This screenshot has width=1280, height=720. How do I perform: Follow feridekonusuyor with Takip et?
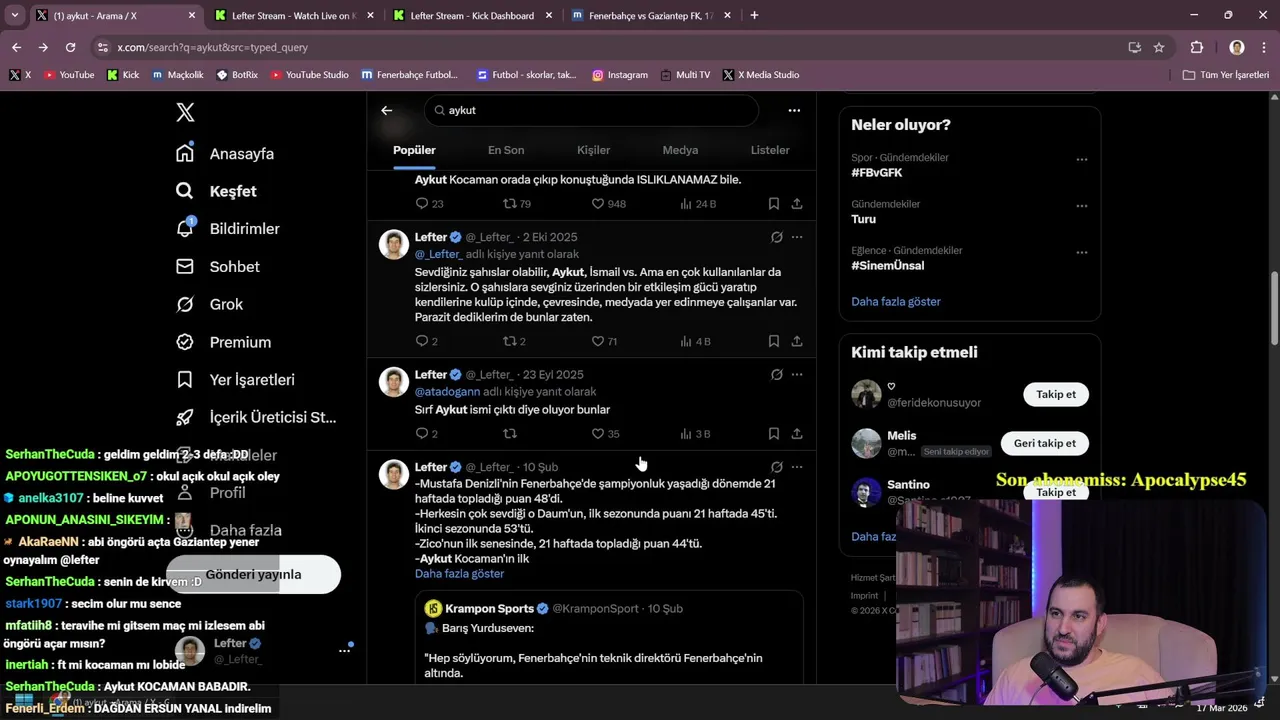1056,394
